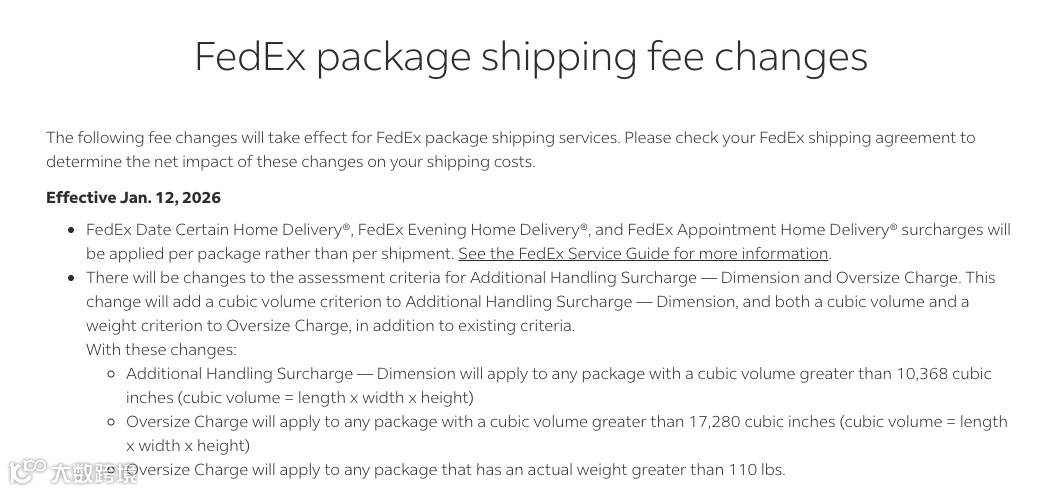This screenshot has height=492, width=1051.
Task: Click "be applied per package rather than per shipment" text
Action: (269, 254)
